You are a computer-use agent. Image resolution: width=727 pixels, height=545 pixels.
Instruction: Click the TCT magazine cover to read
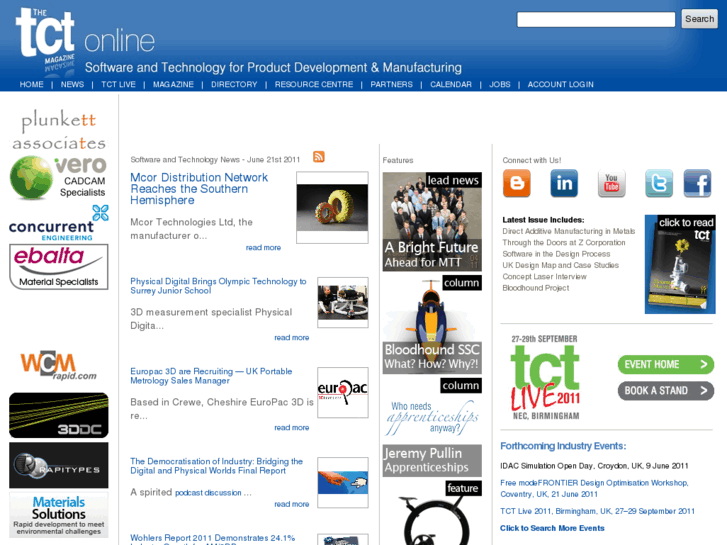click(x=680, y=264)
